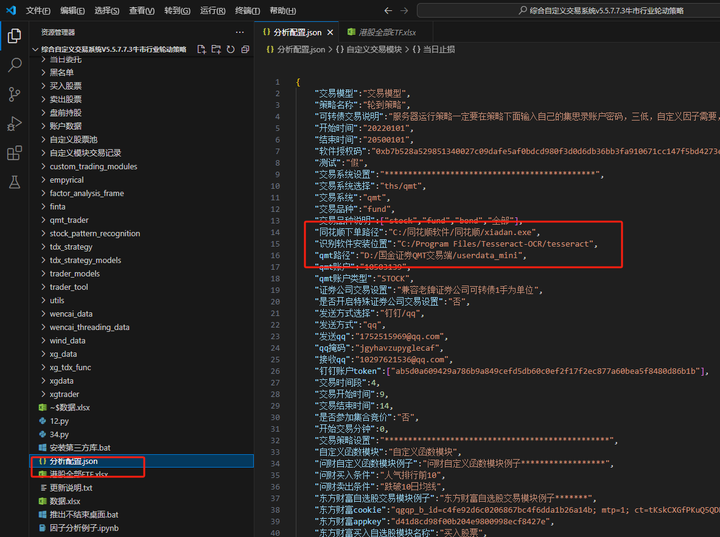Open the 选择(S) menu
This screenshot has width=720, height=537.
pos(107,10)
